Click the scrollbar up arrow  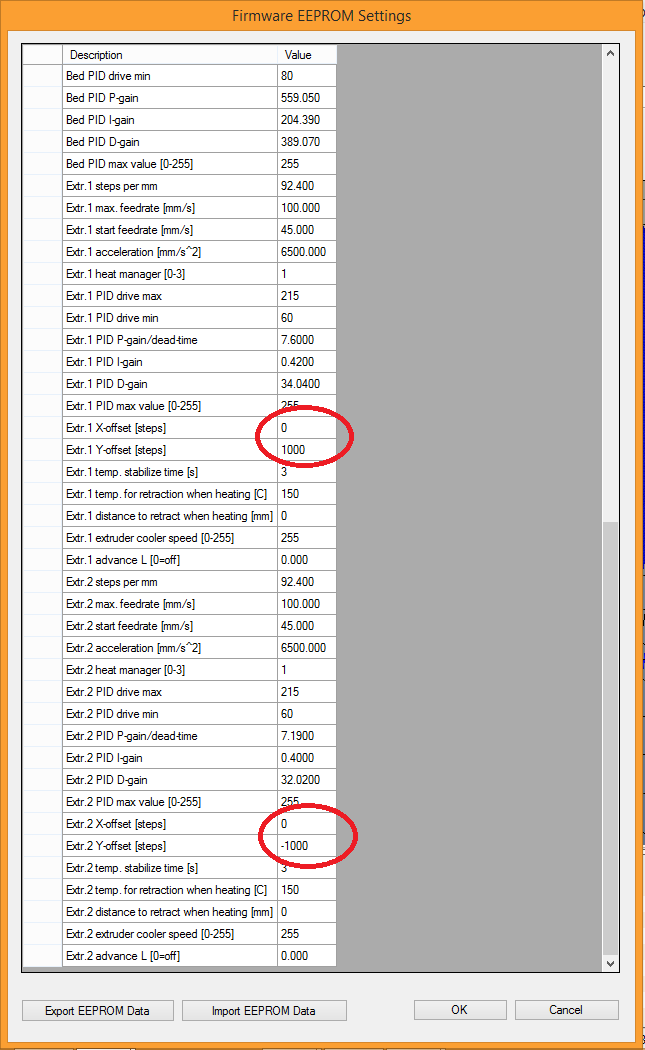click(x=611, y=53)
